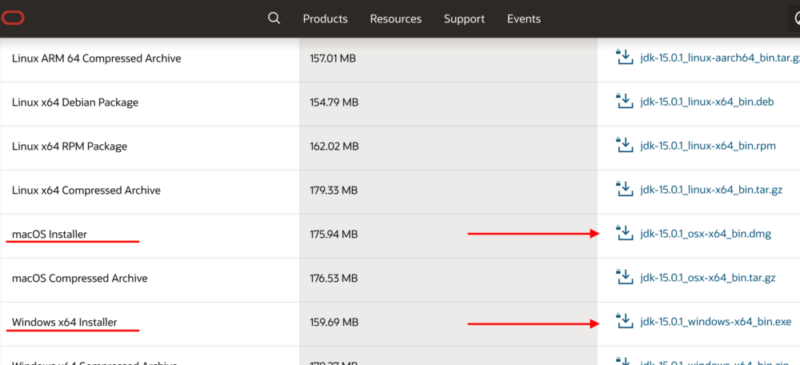Click the 175.94 MB file size

tap(334, 234)
